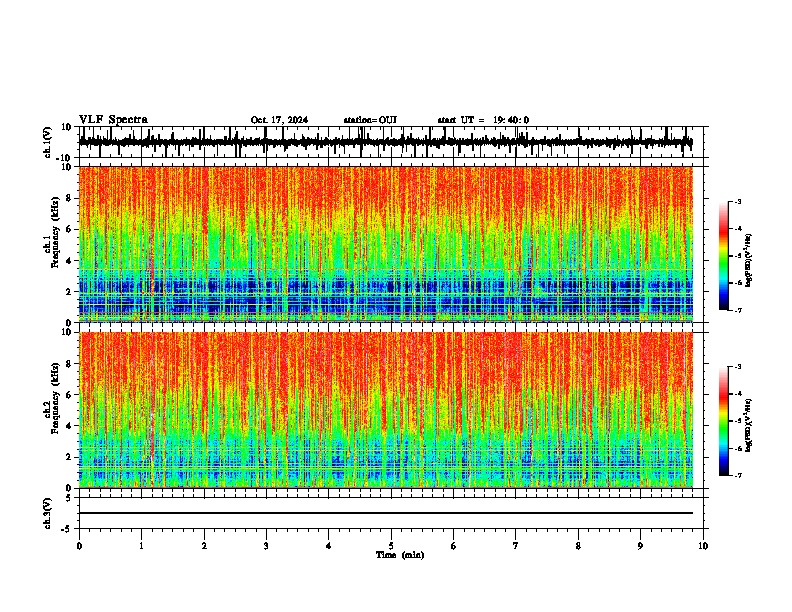Click the ch.1(V) waveform trace panel

click(x=391, y=142)
